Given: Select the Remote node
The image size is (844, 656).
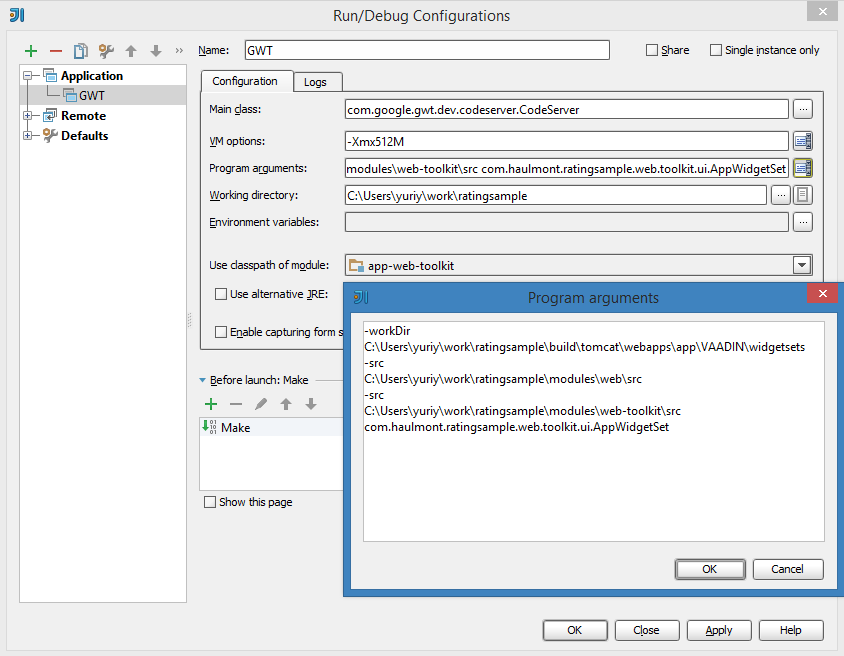Looking at the screenshot, I should coord(83,116).
